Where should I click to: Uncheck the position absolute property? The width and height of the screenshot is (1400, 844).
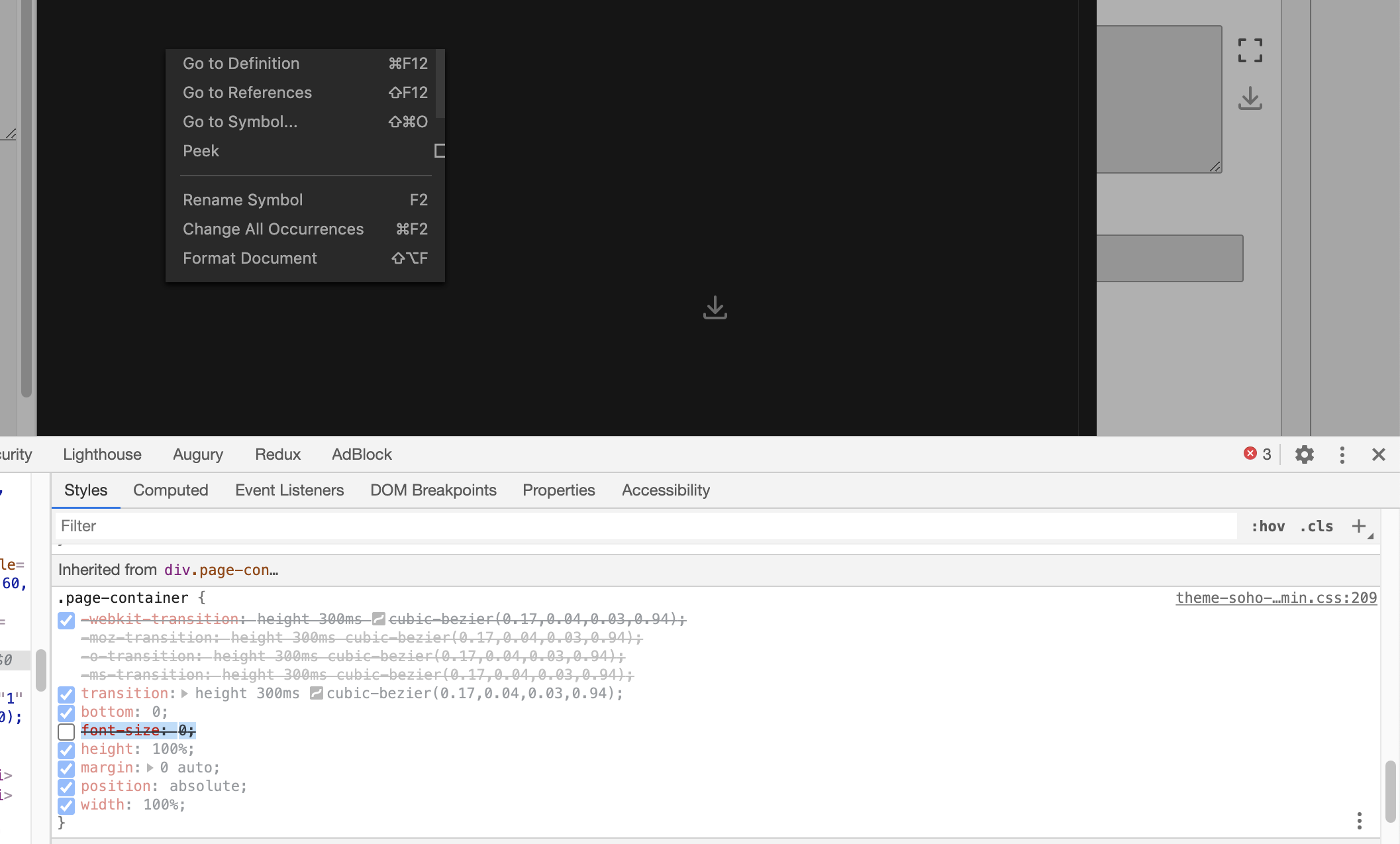66,787
